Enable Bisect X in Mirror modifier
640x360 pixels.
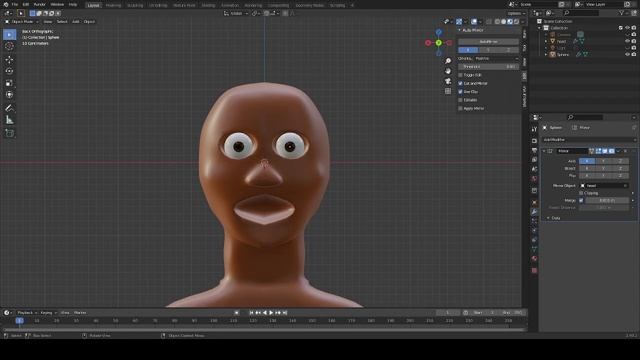pyautogui.click(x=587, y=168)
